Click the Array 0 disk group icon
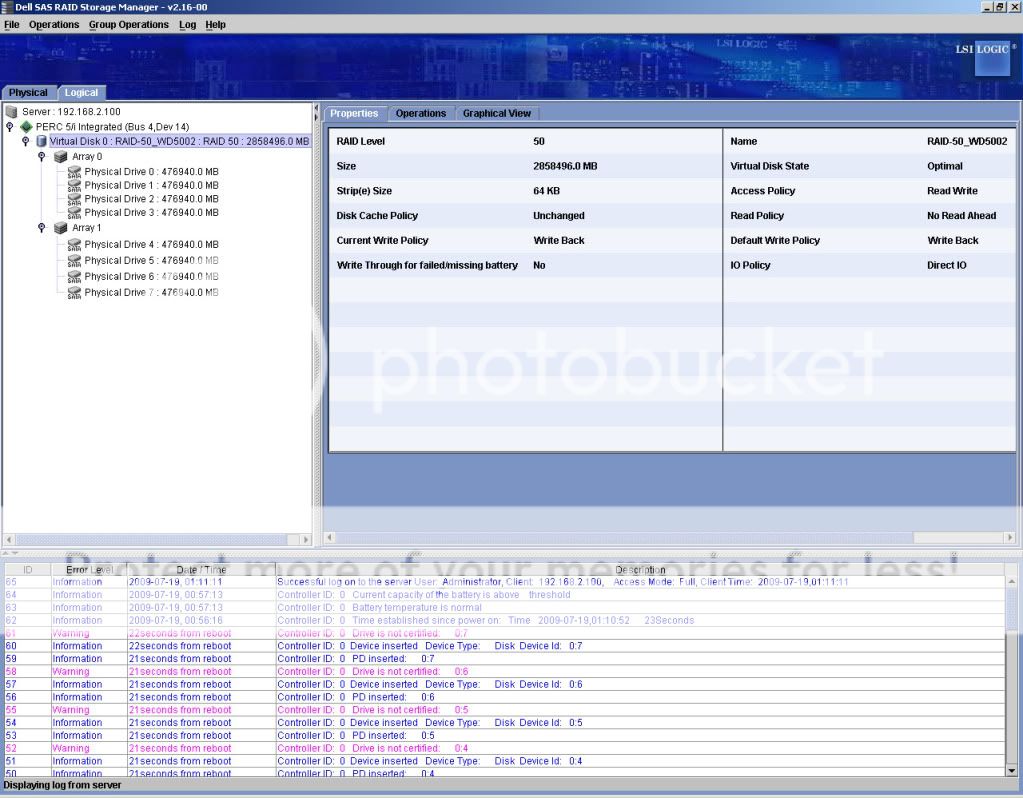 tap(61, 157)
